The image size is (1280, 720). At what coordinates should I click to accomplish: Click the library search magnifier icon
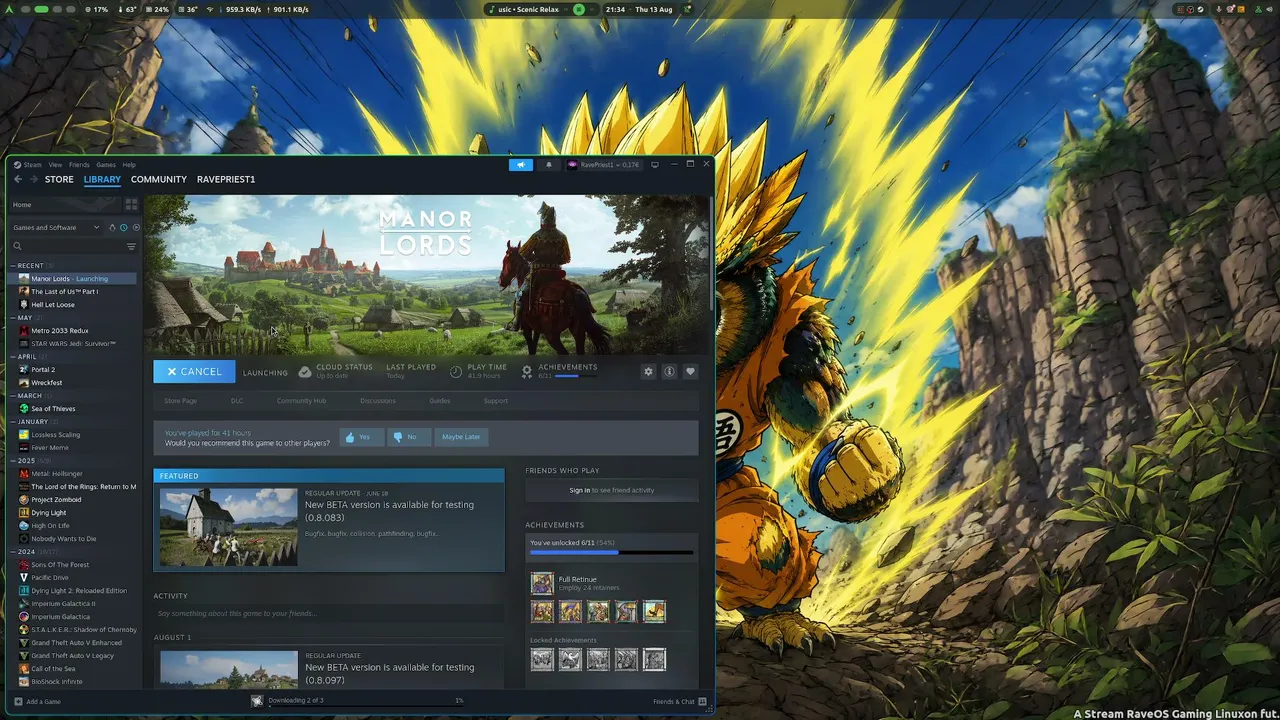17,246
